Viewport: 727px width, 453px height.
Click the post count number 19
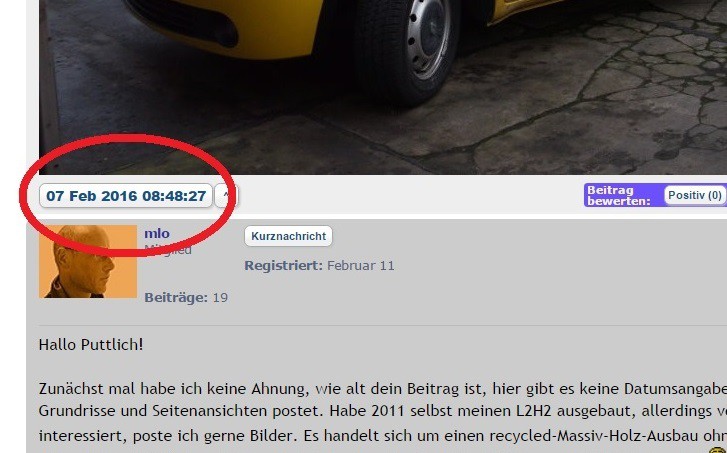point(220,298)
